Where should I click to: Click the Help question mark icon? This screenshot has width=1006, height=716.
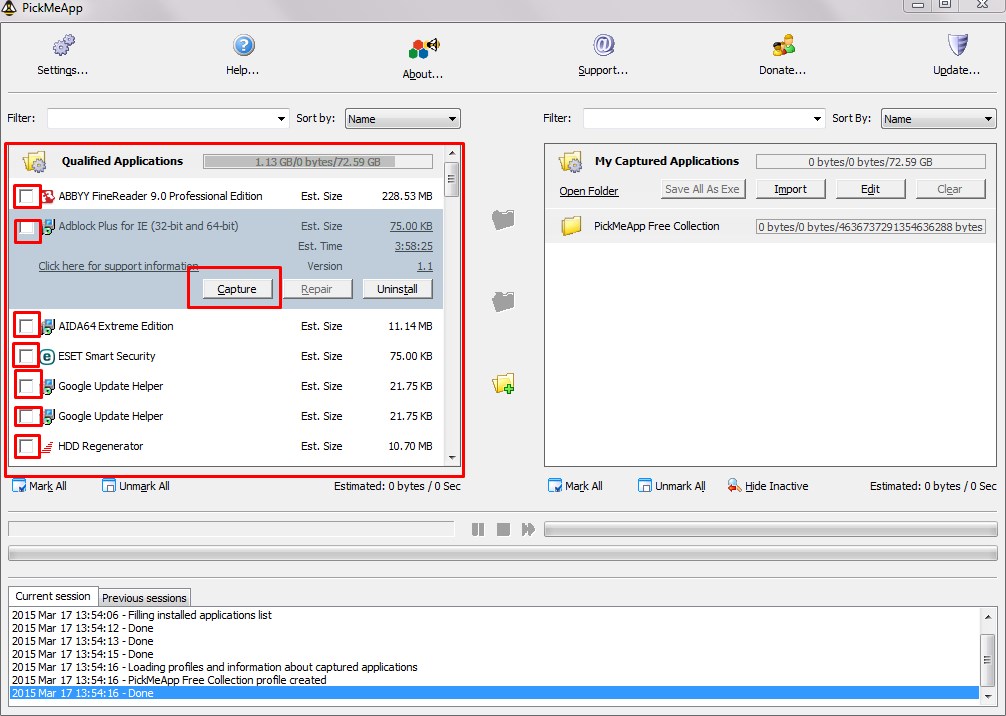coord(243,46)
